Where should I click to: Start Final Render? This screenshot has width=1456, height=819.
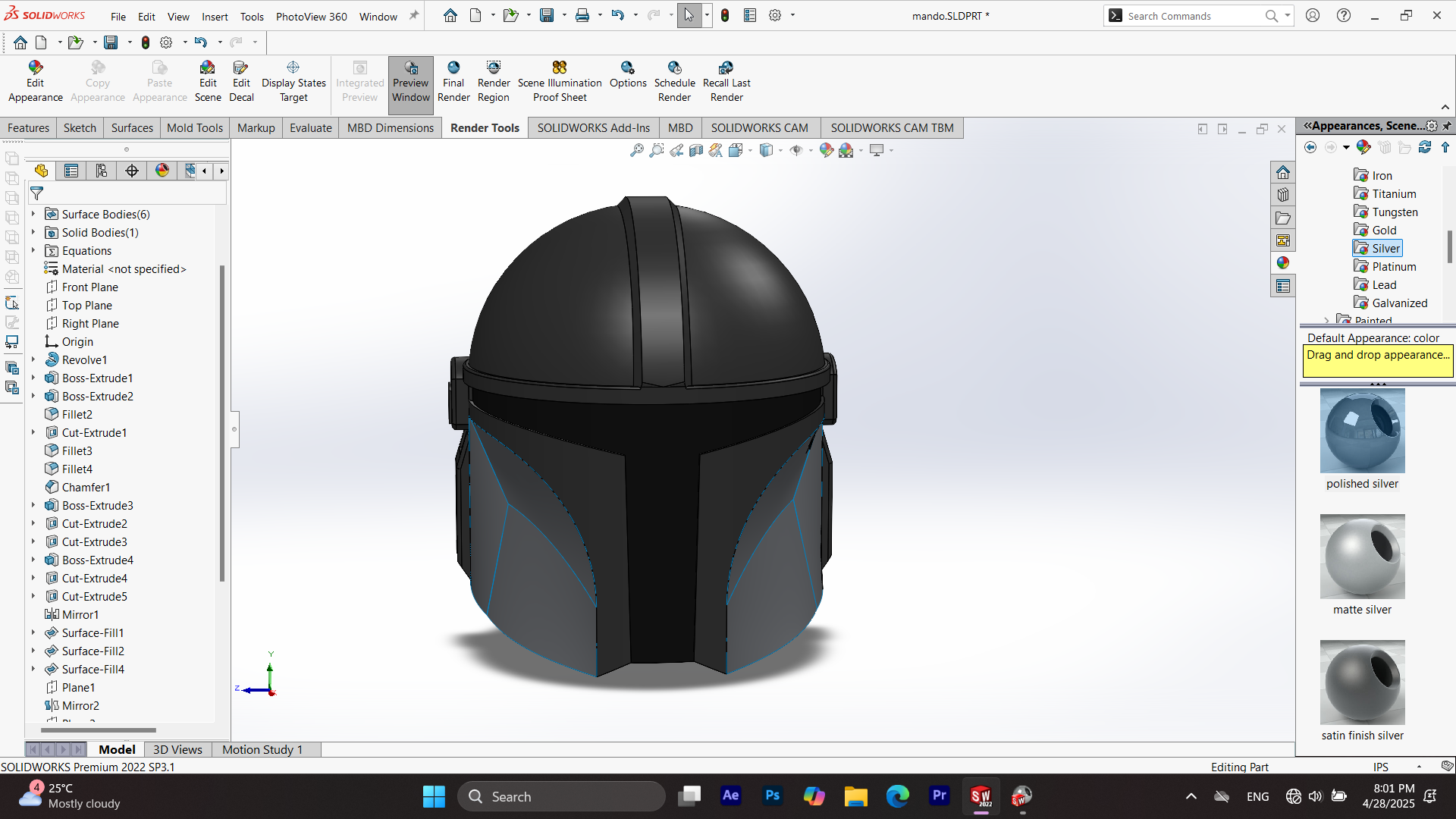[453, 82]
